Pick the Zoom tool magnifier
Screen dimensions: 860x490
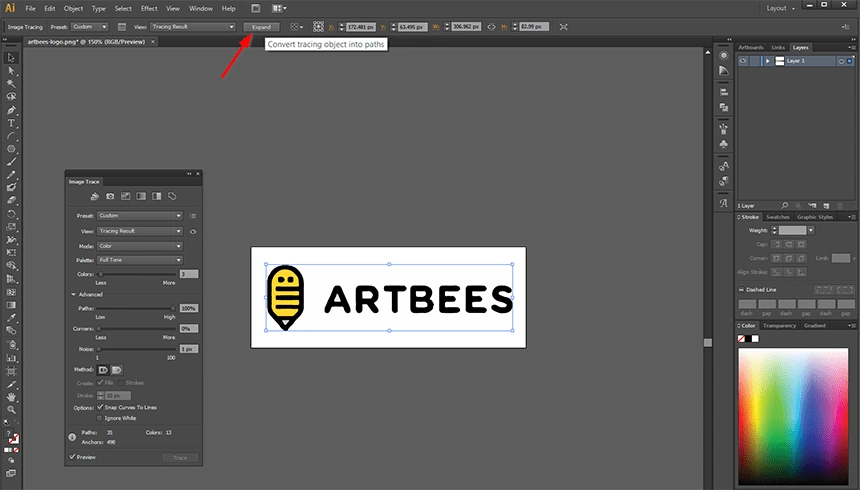tap(12, 410)
